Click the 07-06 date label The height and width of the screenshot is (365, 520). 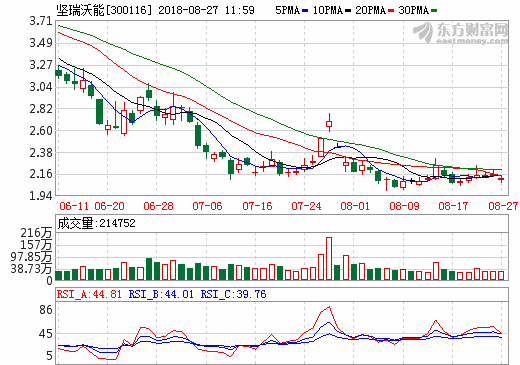(207, 206)
